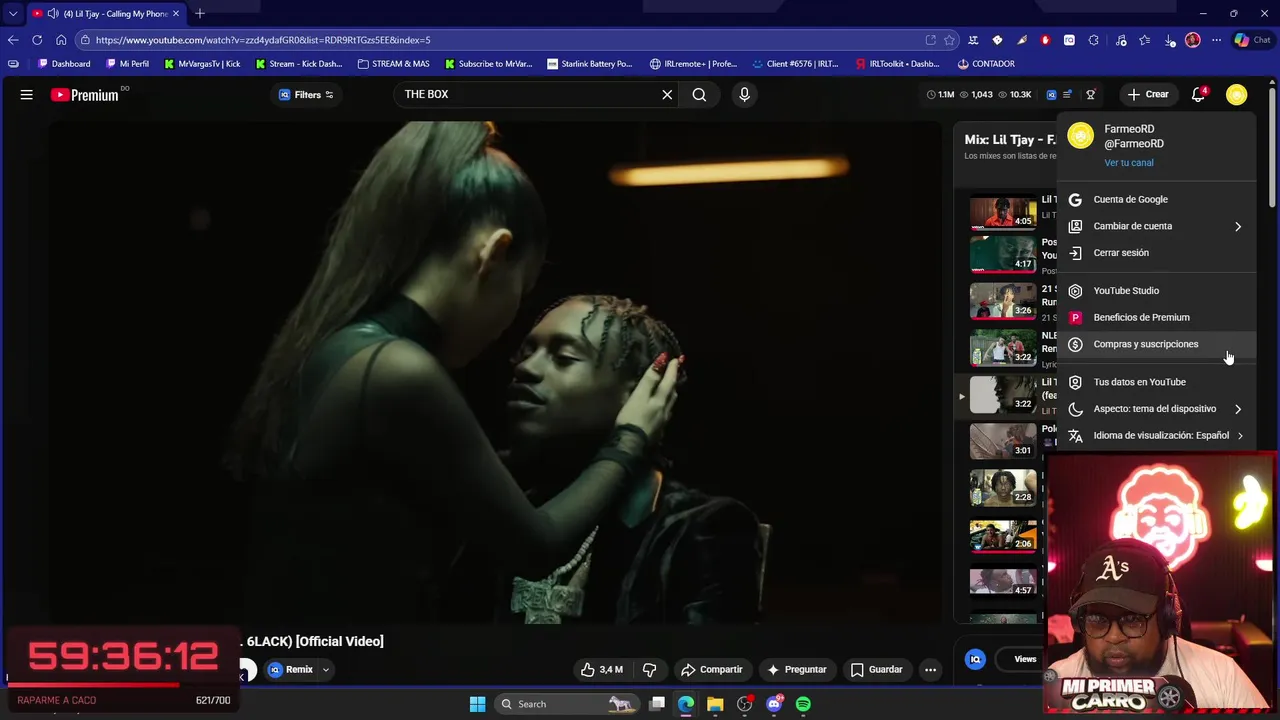Open the browser extensions puzzle icon
The image size is (1280, 720).
1093,40
